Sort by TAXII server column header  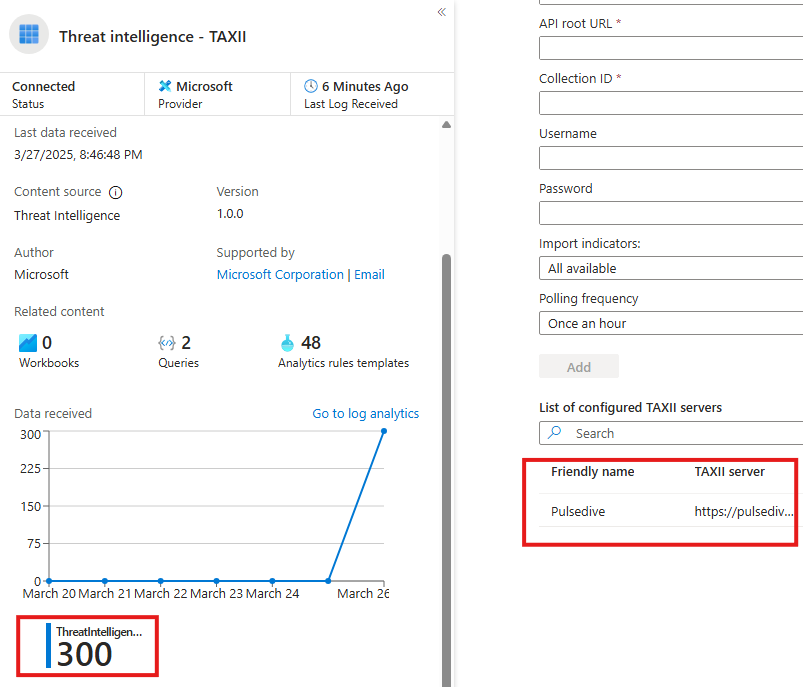coord(729,471)
